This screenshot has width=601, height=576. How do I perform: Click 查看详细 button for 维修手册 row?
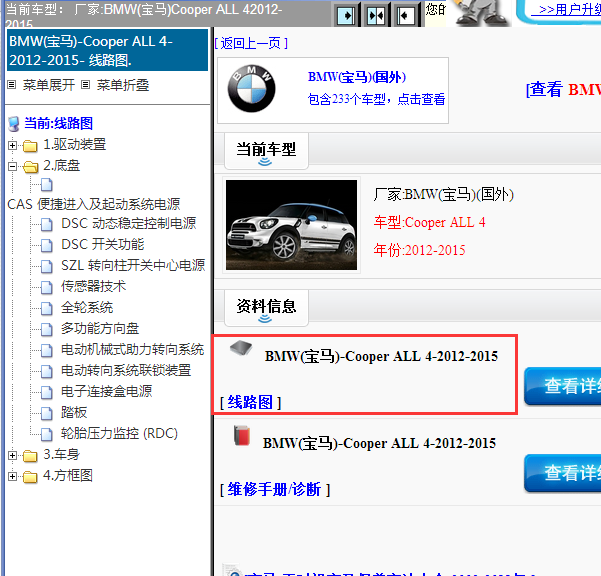pyautogui.click(x=563, y=473)
